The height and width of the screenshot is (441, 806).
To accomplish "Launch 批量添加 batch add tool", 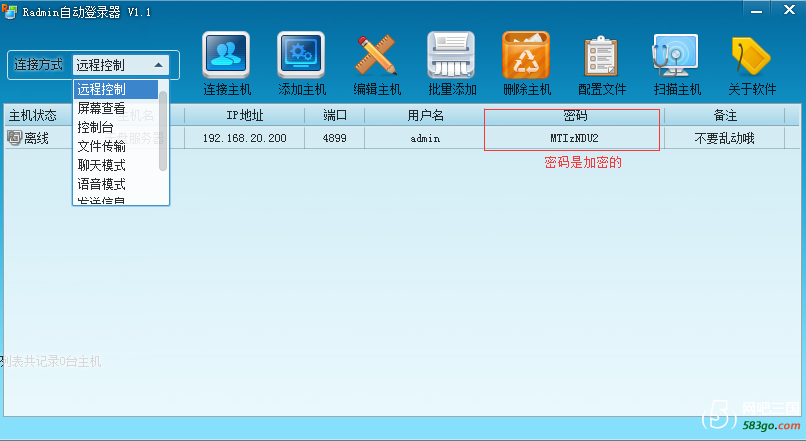I will tap(451, 56).
